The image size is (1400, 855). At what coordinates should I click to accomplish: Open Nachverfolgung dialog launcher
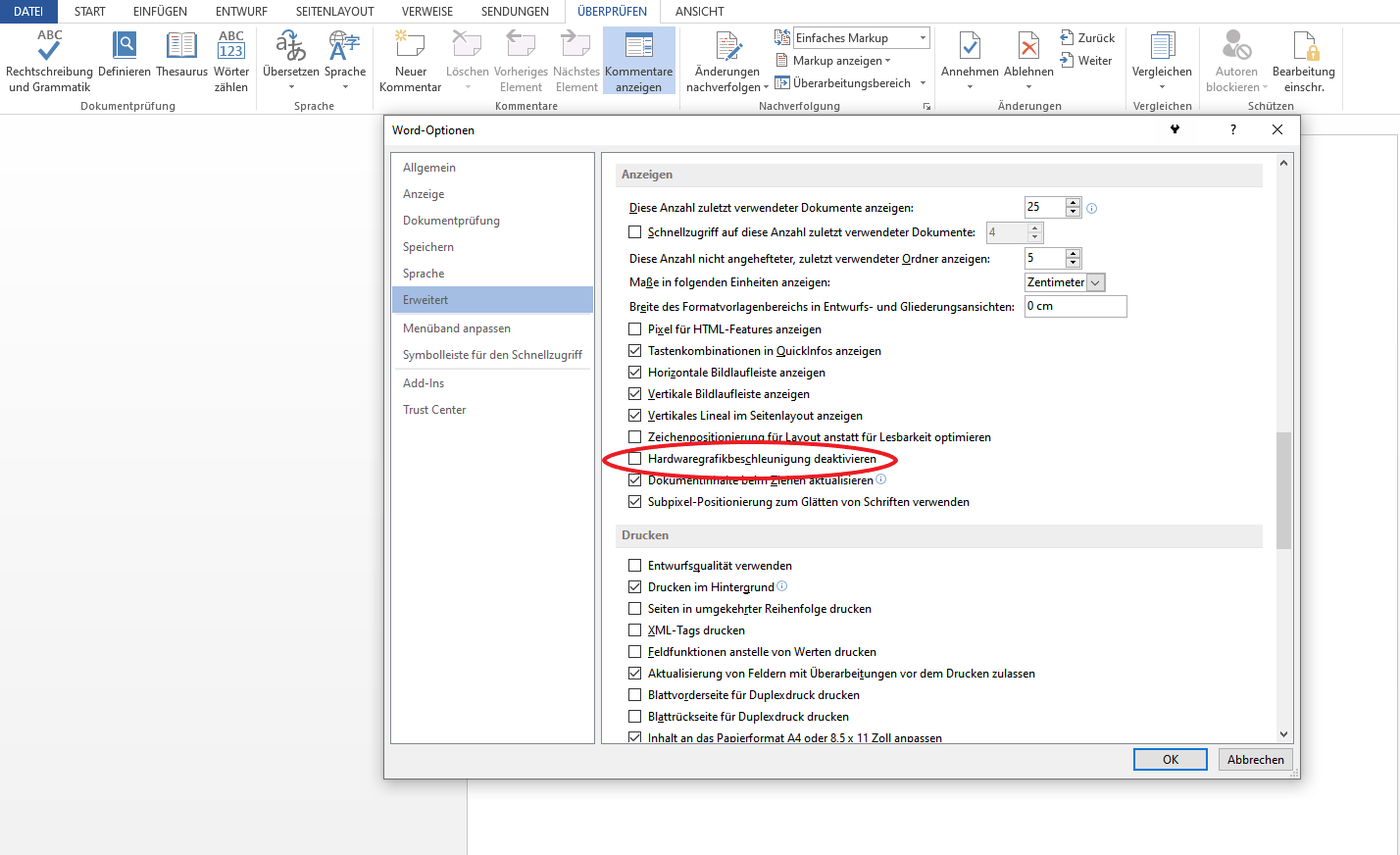click(926, 106)
